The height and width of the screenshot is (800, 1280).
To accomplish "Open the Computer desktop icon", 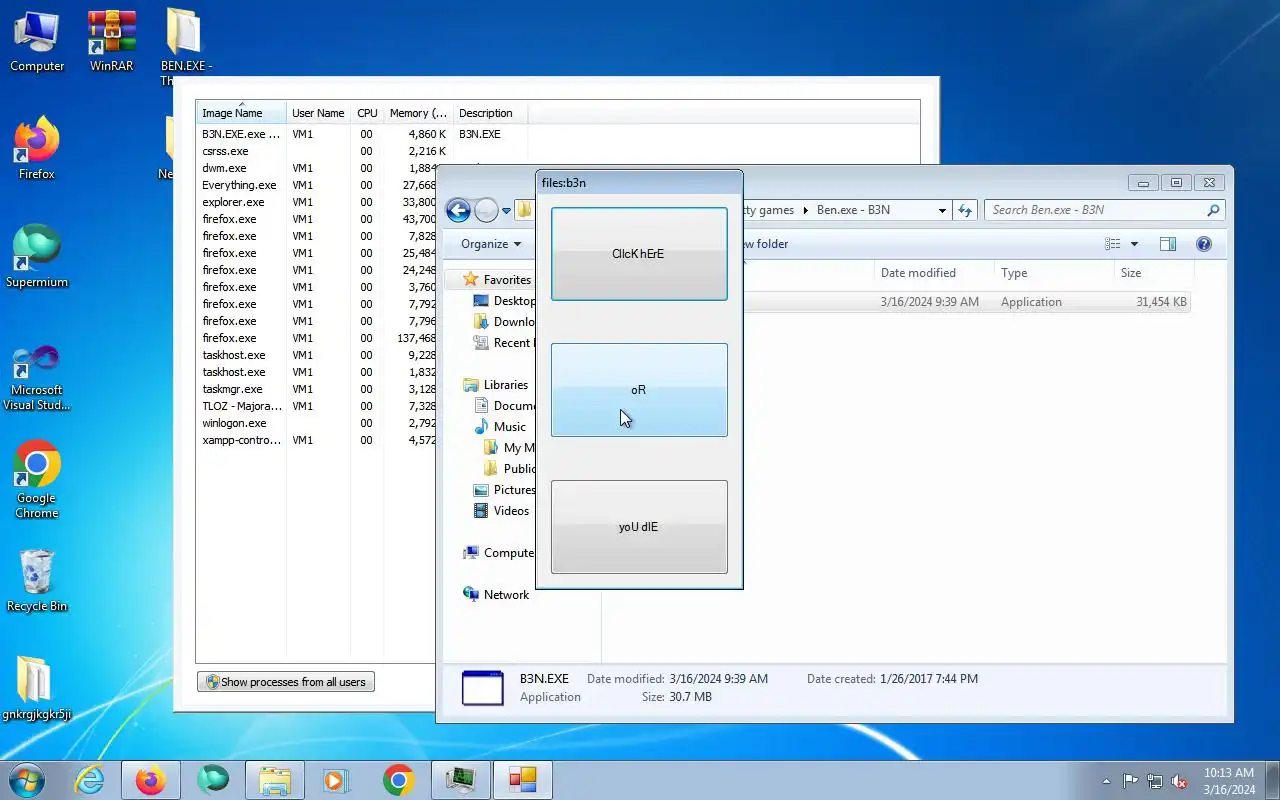I will [37, 42].
